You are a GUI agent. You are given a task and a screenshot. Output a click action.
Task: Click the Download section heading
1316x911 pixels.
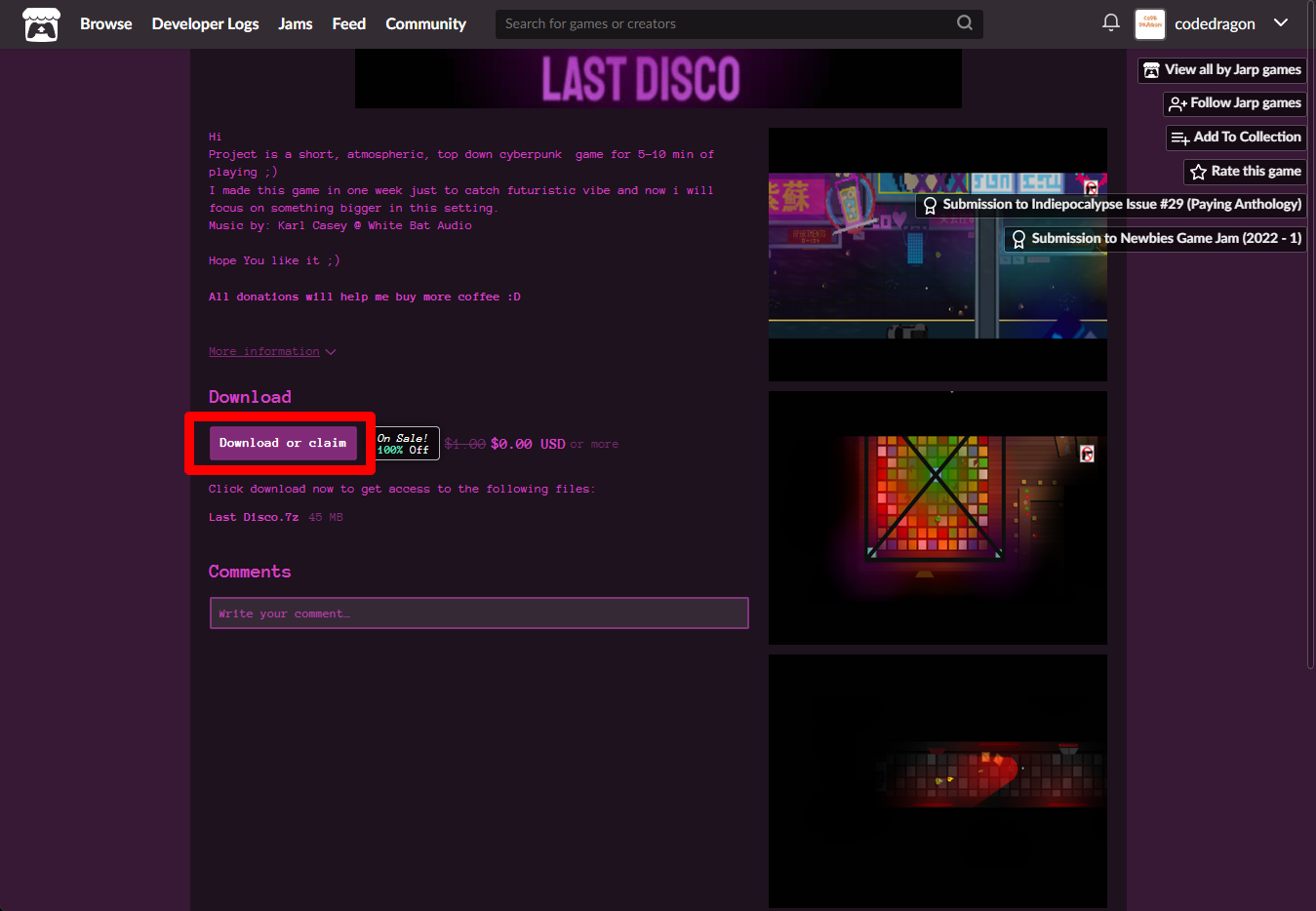coord(250,397)
